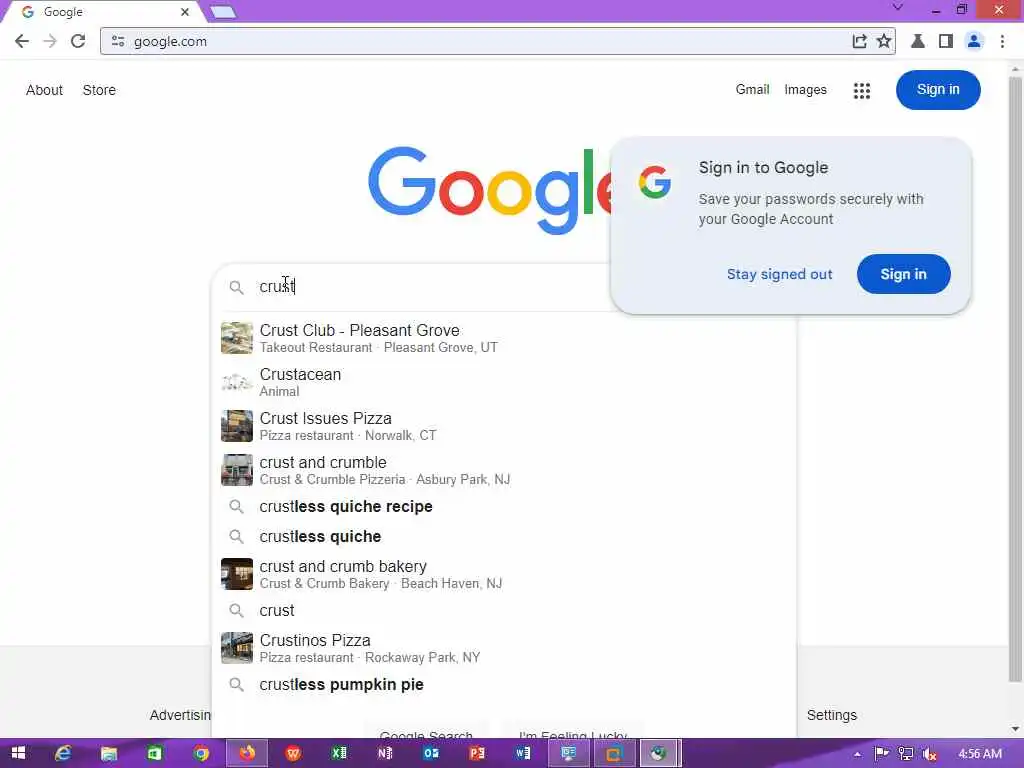Click Crust Club thumbnail image

[236, 338]
